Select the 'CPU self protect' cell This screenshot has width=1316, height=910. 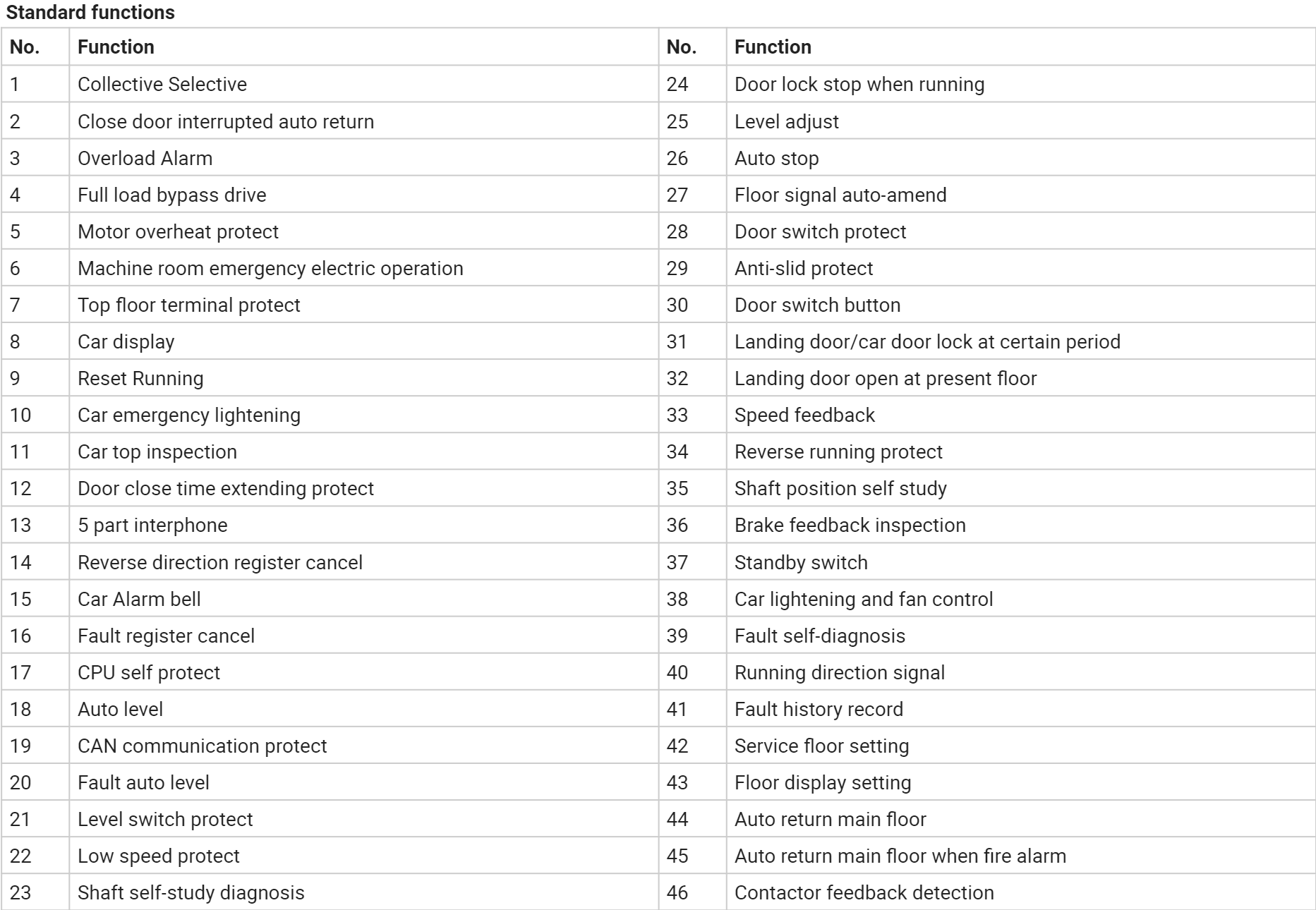149,673
